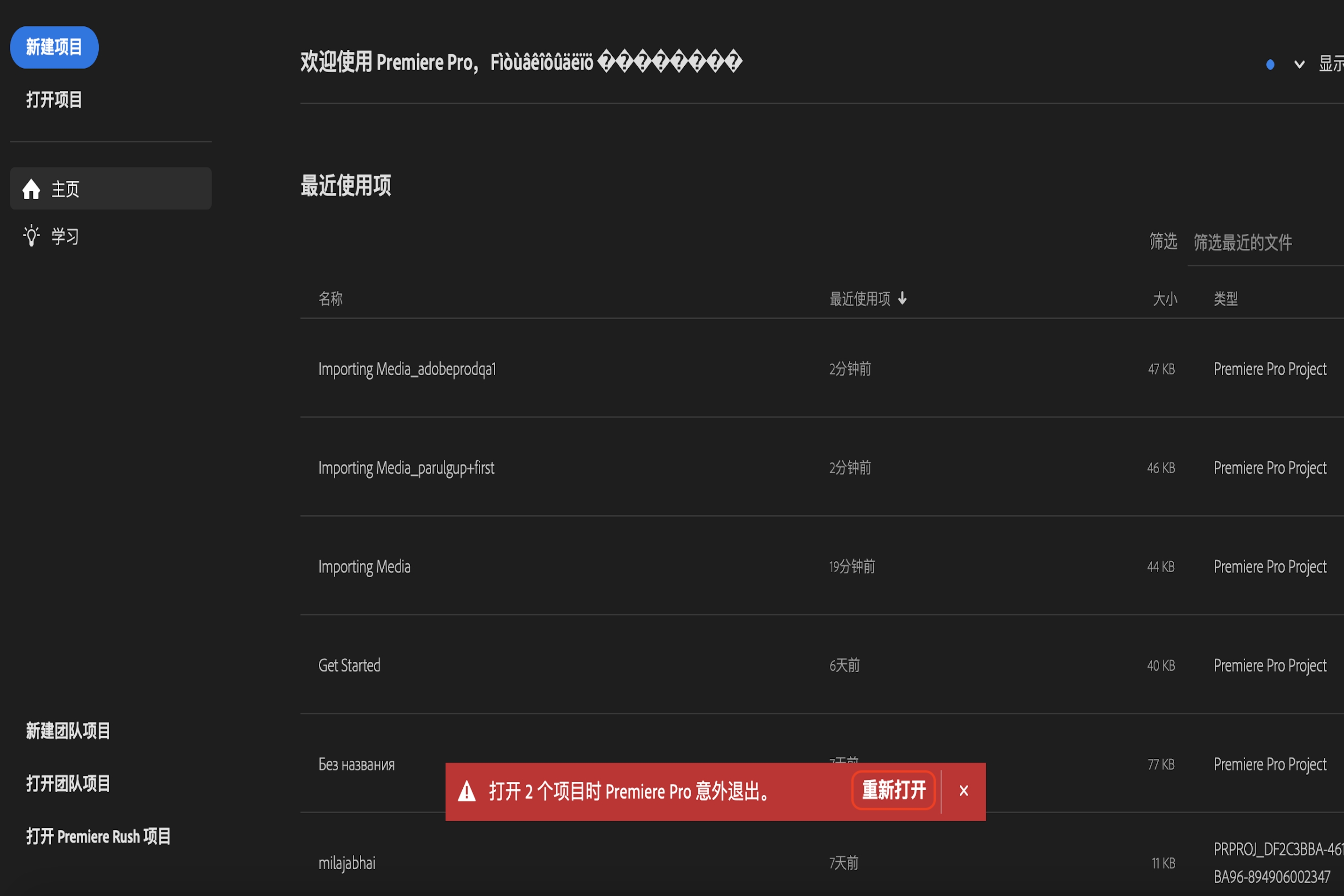Click the blue sync status dot at top right
Screen dimensions: 1344x896
[1270, 64]
